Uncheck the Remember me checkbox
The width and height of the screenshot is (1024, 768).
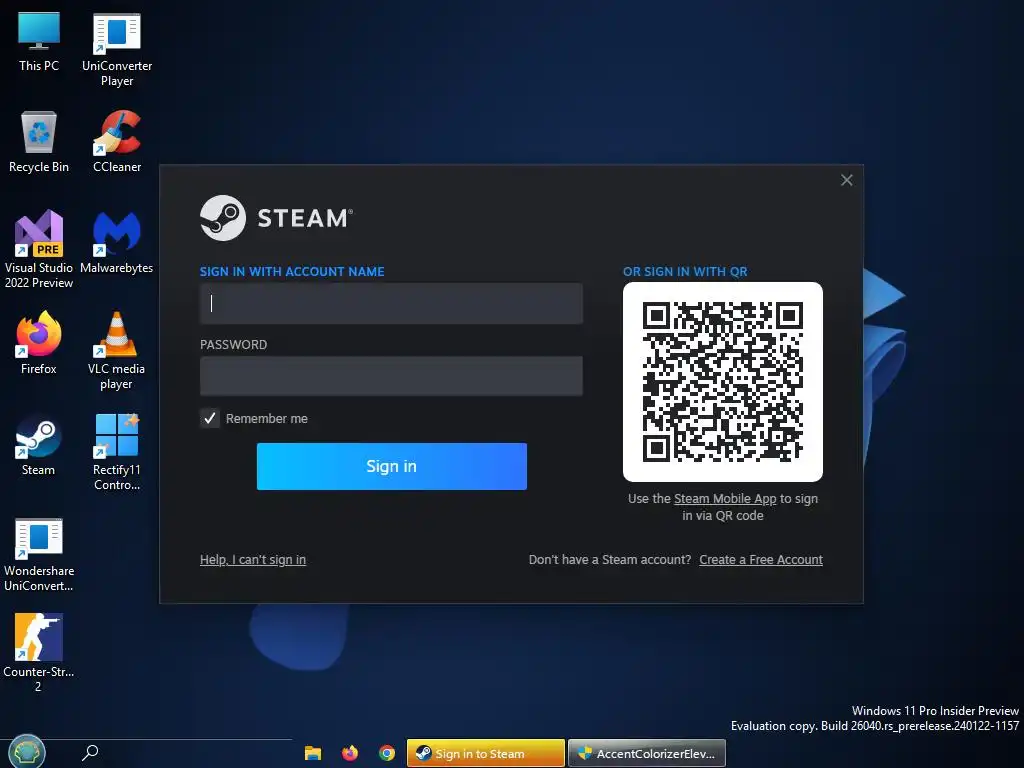pos(210,418)
